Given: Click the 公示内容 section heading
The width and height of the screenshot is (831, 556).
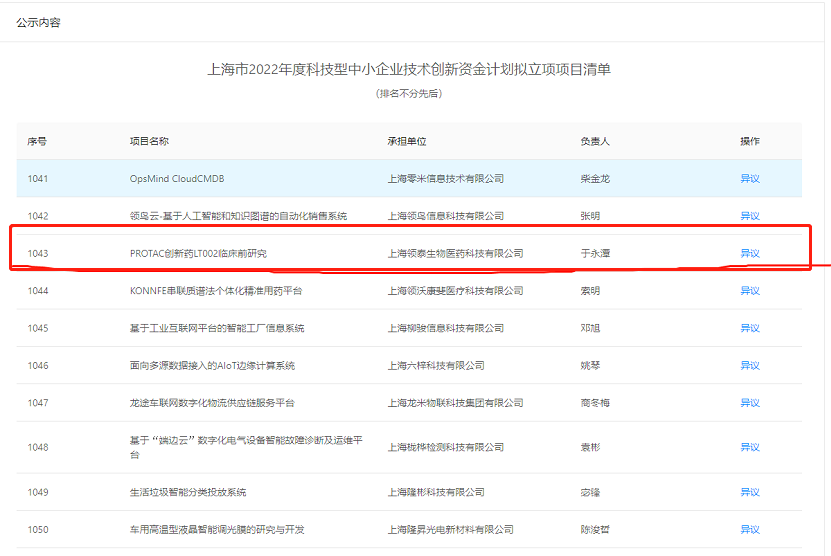Looking at the screenshot, I should coord(38,22).
